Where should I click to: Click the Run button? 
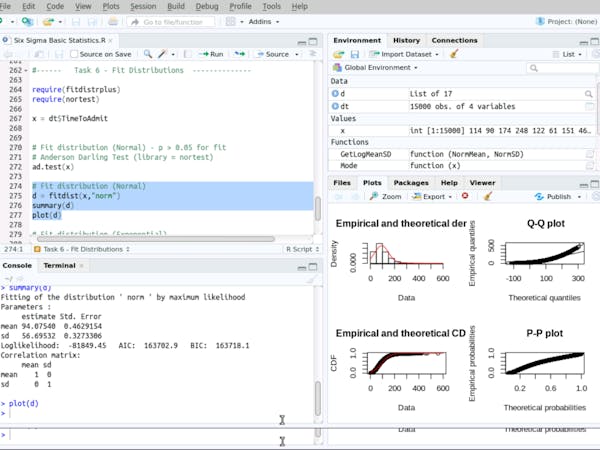coord(211,54)
